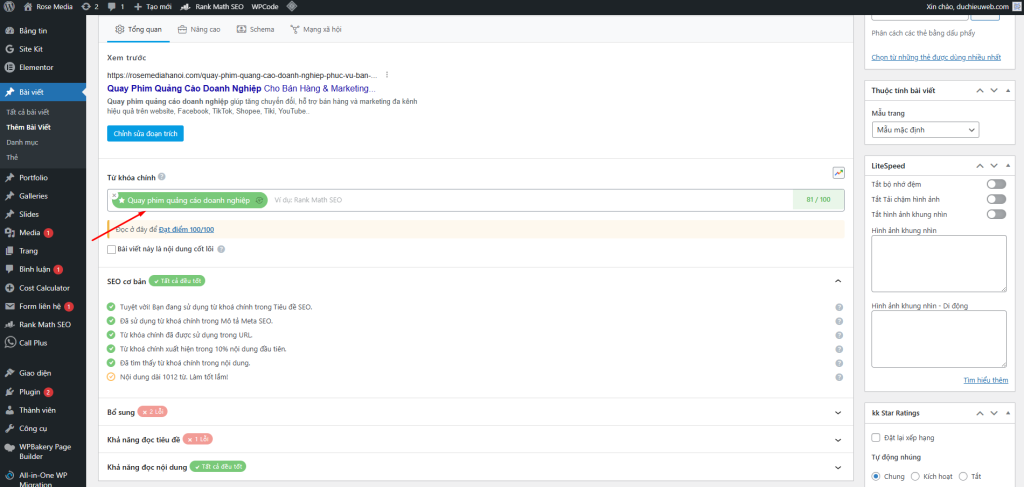Open Elementor from the sidebar
1024x487 pixels.
pyautogui.click(x=35, y=67)
